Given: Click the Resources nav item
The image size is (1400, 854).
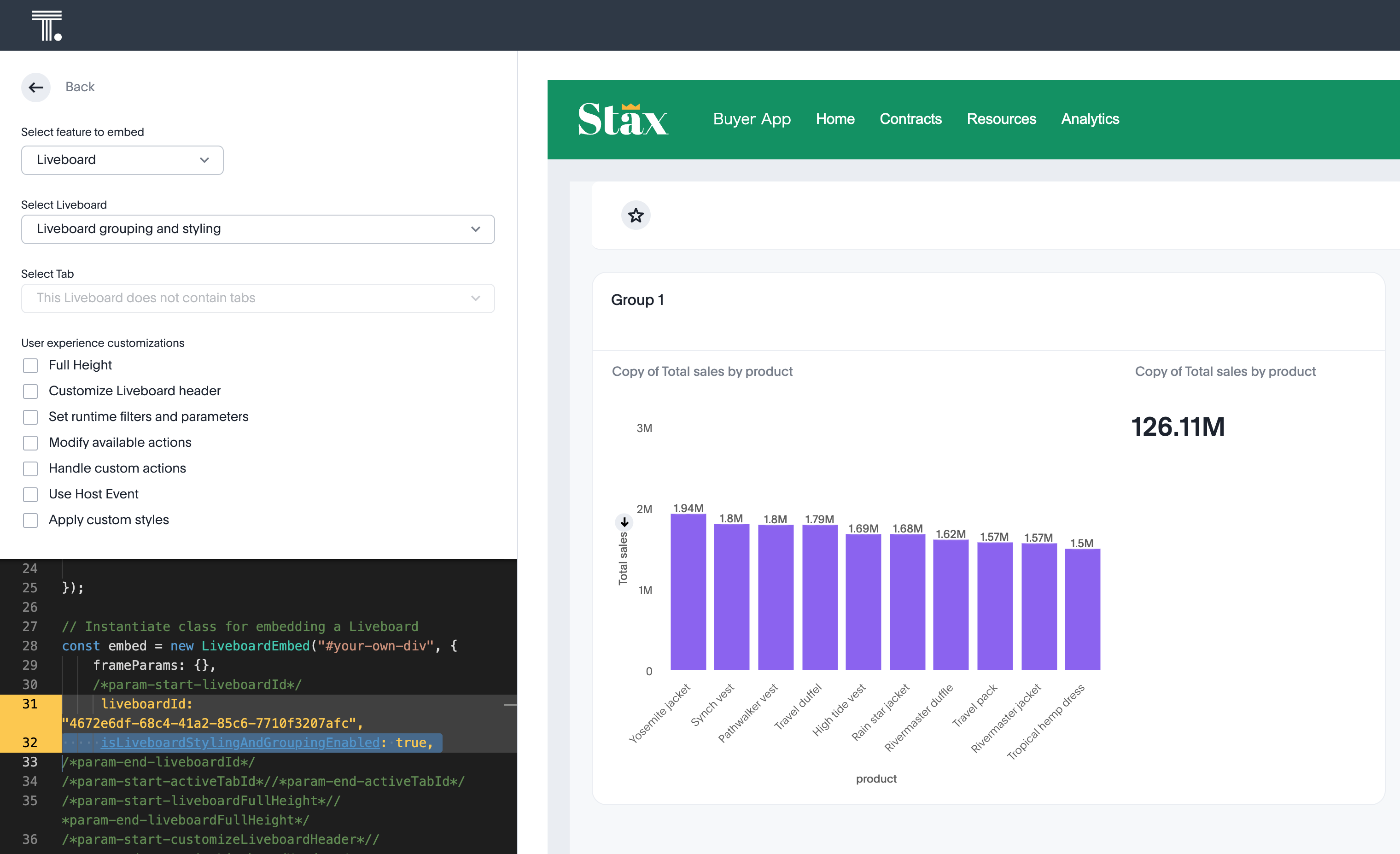Looking at the screenshot, I should pyautogui.click(x=1001, y=119).
